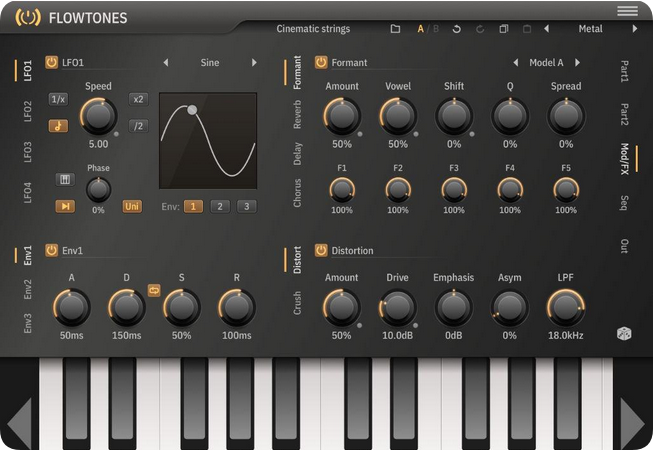653x450 pixels.
Task: Click modulation dot beside Vowel knob
Action: [416, 134]
